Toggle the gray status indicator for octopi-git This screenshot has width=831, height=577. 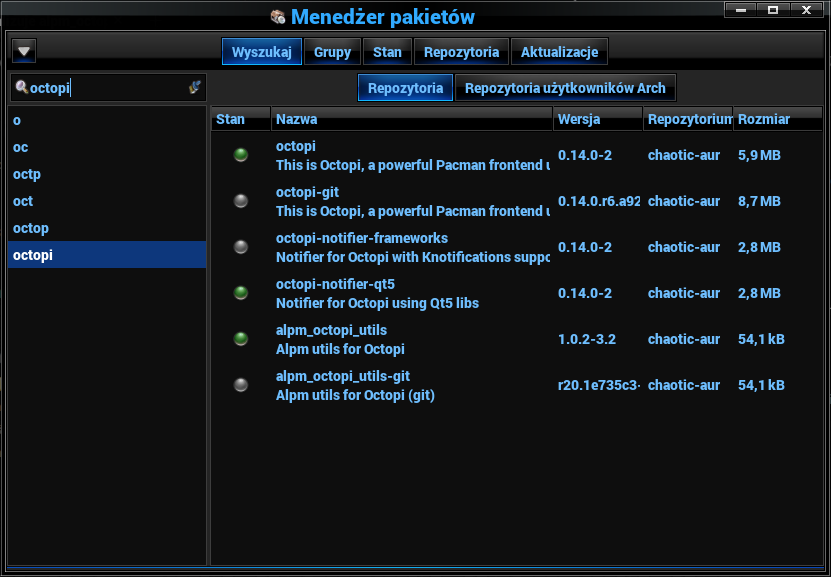click(x=241, y=201)
